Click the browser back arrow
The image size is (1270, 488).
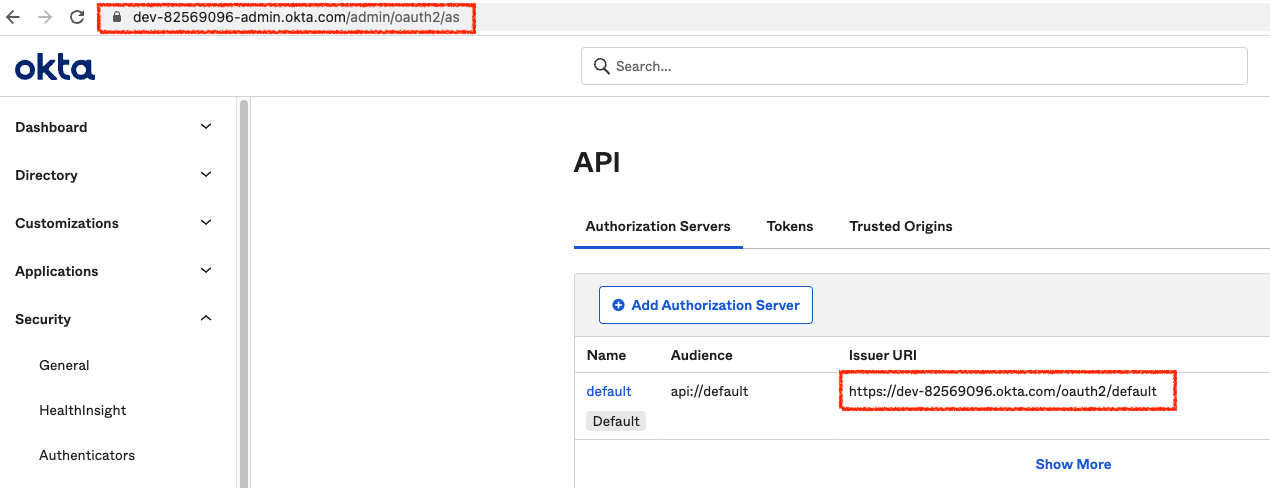13,17
